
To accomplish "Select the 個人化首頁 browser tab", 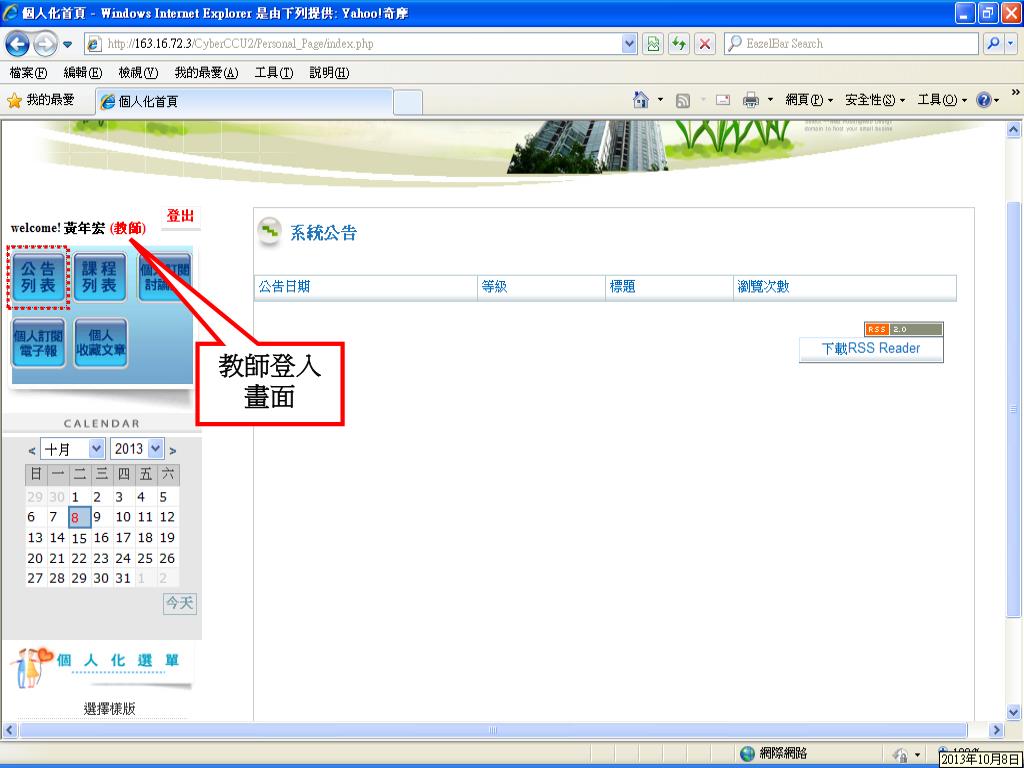I will tap(244, 101).
